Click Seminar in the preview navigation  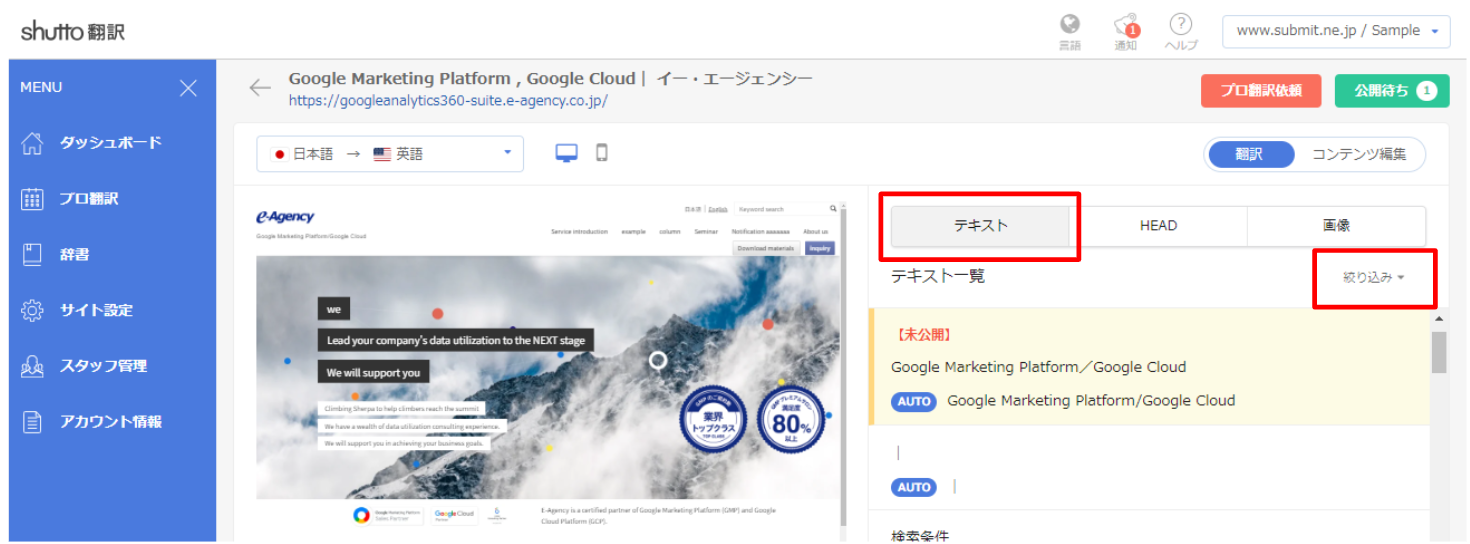click(x=706, y=231)
